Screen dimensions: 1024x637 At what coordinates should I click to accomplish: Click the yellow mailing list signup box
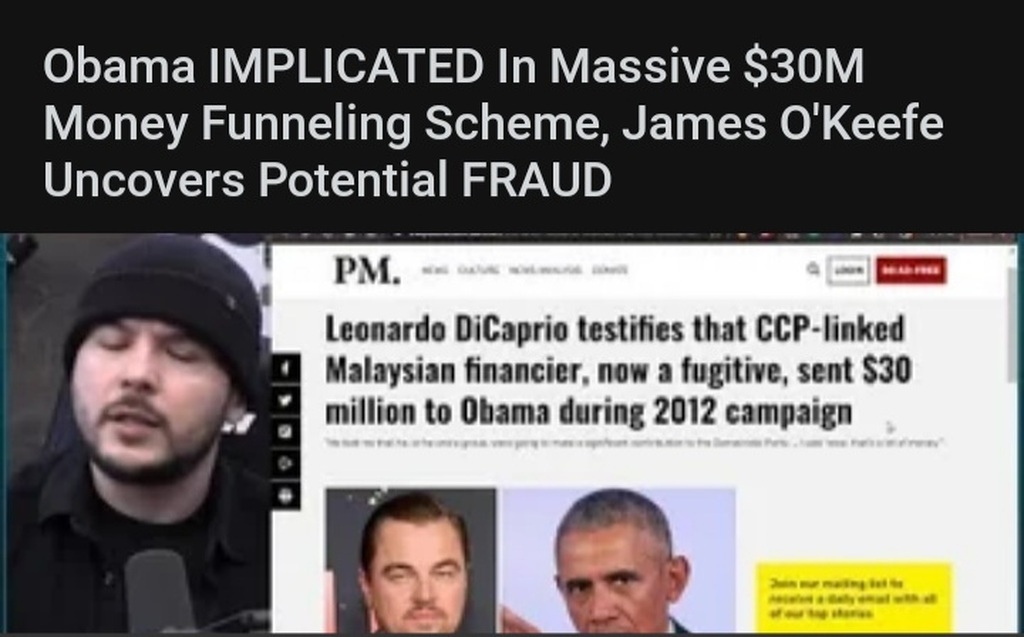pyautogui.click(x=854, y=596)
